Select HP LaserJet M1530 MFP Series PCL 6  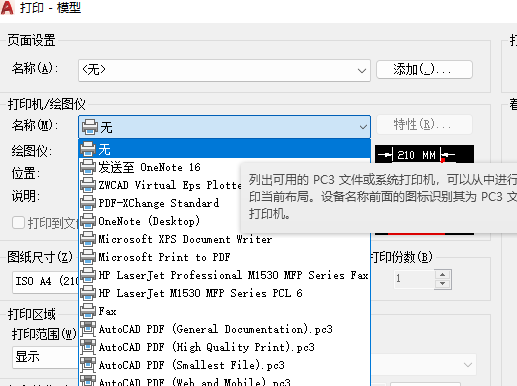pos(224,293)
